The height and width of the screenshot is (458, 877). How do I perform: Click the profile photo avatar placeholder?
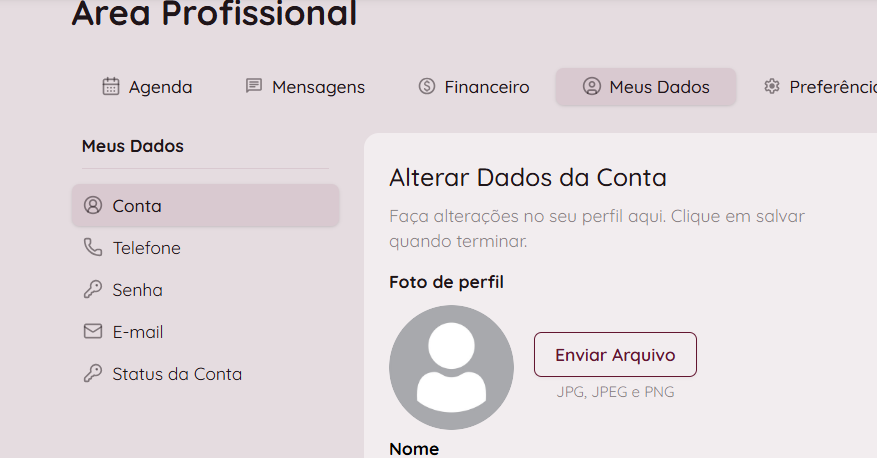pos(451,367)
